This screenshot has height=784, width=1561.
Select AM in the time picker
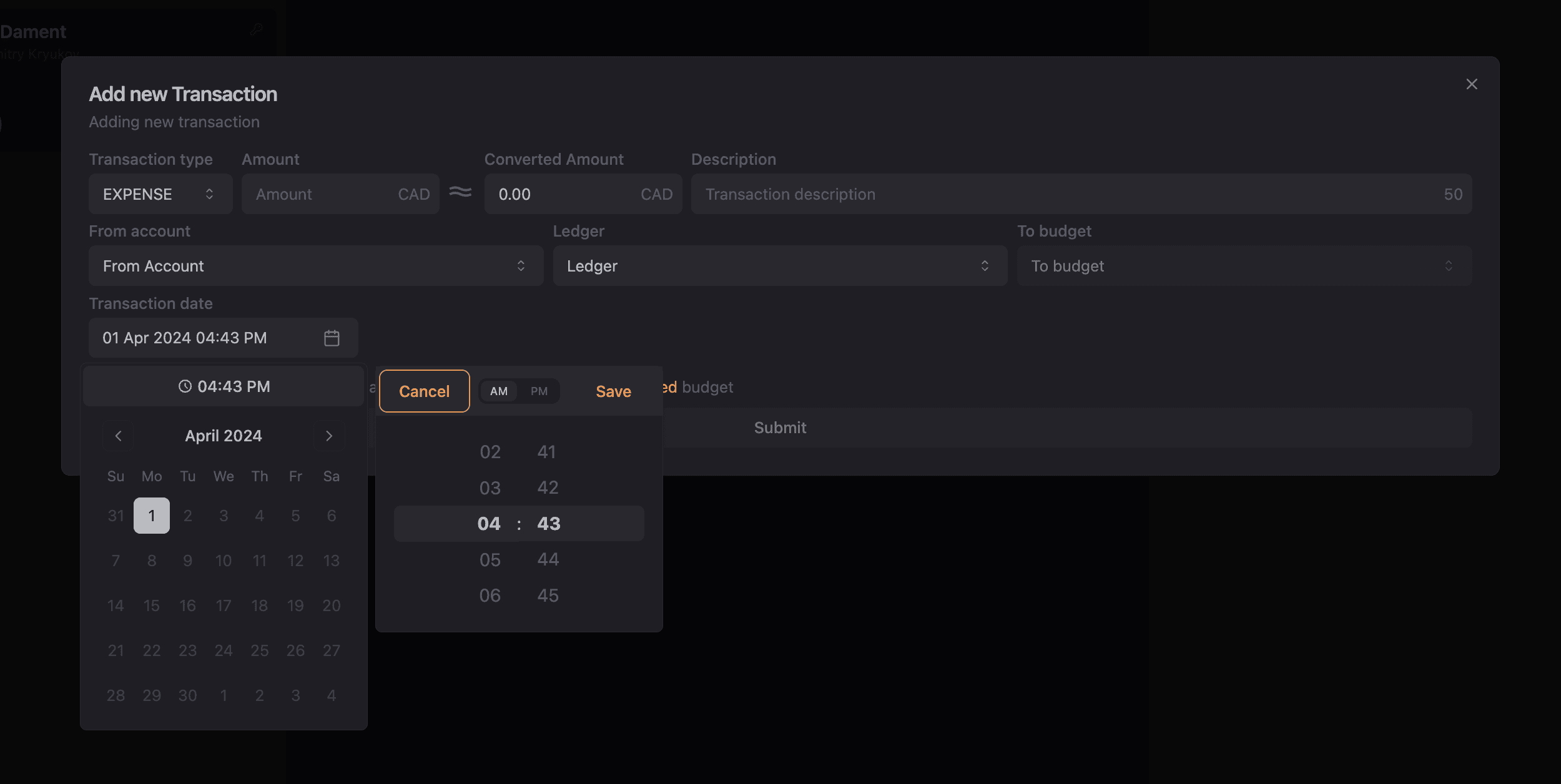(499, 391)
